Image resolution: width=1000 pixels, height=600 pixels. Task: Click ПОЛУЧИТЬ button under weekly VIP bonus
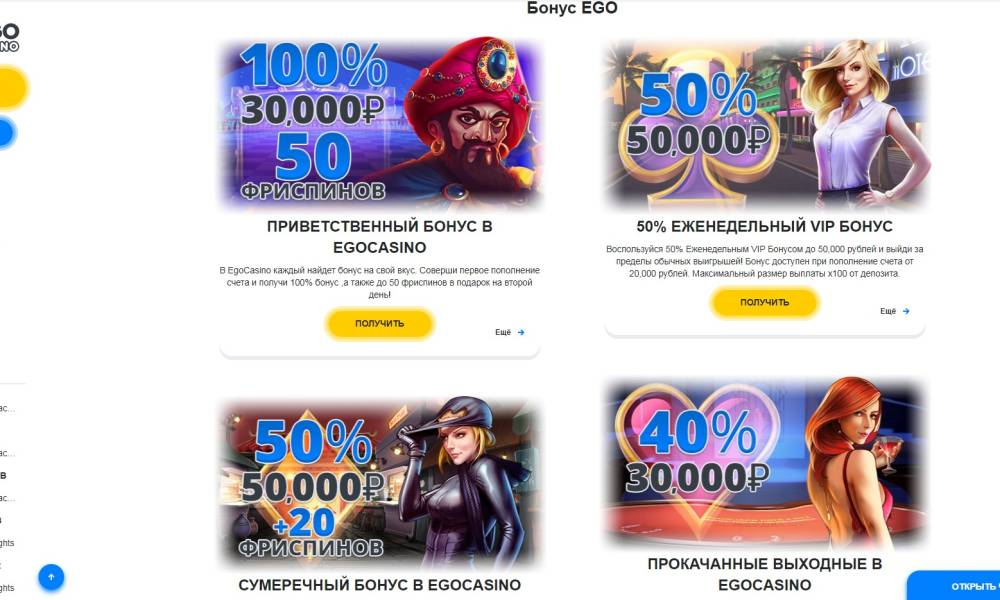[765, 302]
